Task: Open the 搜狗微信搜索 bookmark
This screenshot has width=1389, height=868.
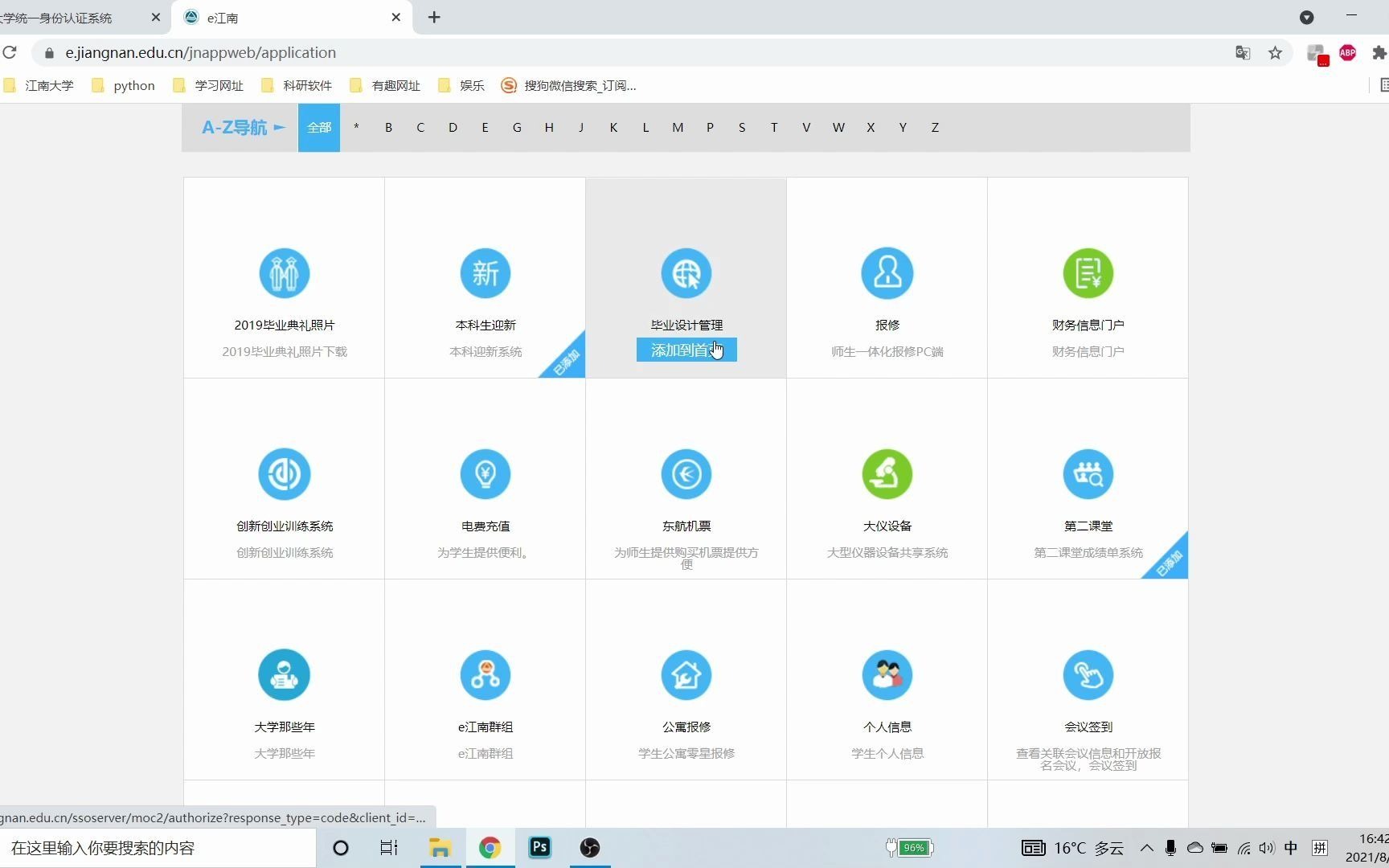Action: pos(569,86)
